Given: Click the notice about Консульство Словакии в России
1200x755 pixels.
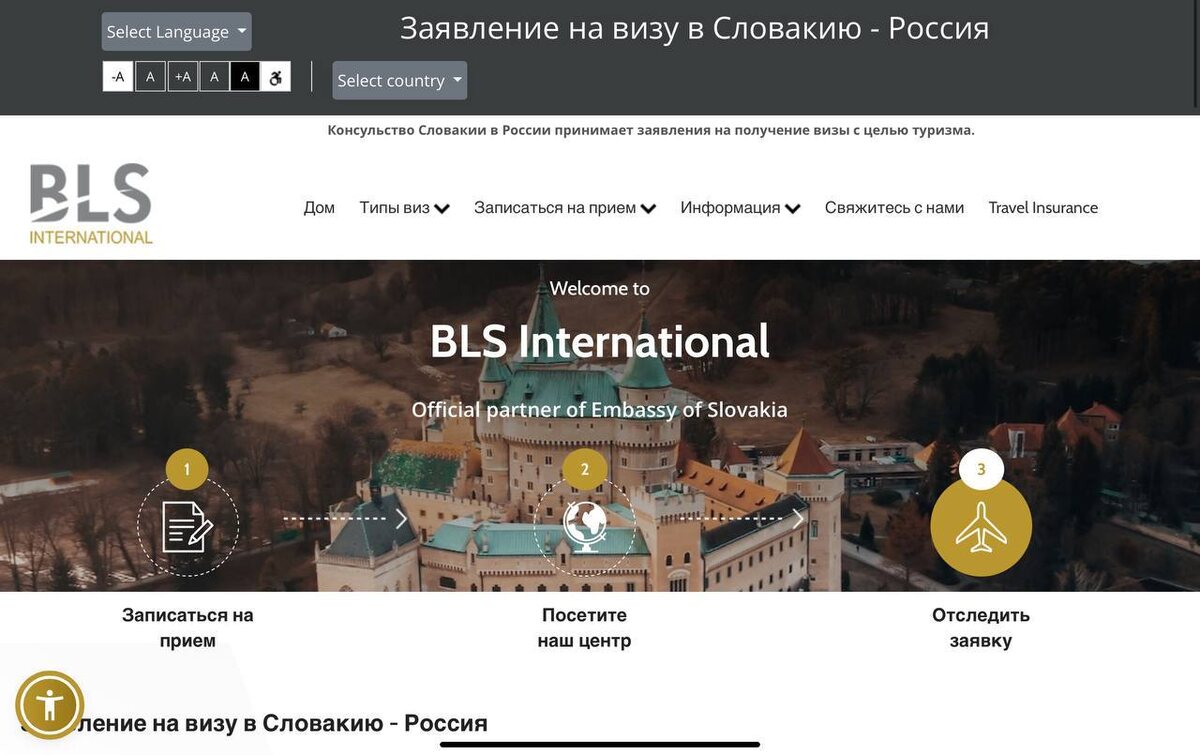Looking at the screenshot, I should click(651, 130).
